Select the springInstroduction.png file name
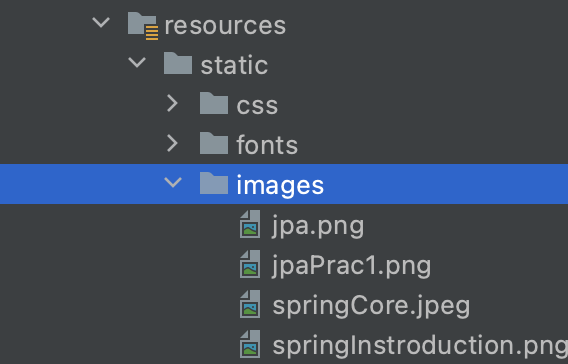Image resolution: width=568 pixels, height=364 pixels. [420, 346]
